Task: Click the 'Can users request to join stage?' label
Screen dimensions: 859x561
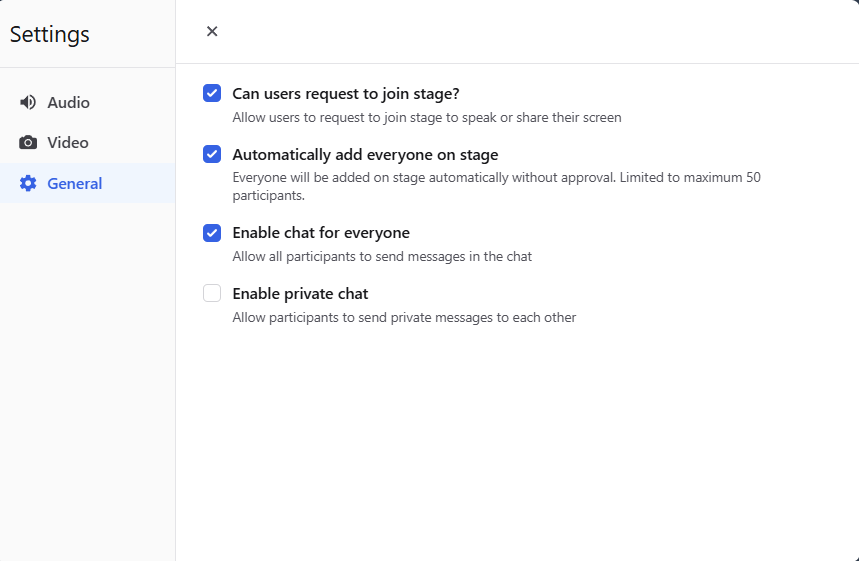Action: [345, 94]
